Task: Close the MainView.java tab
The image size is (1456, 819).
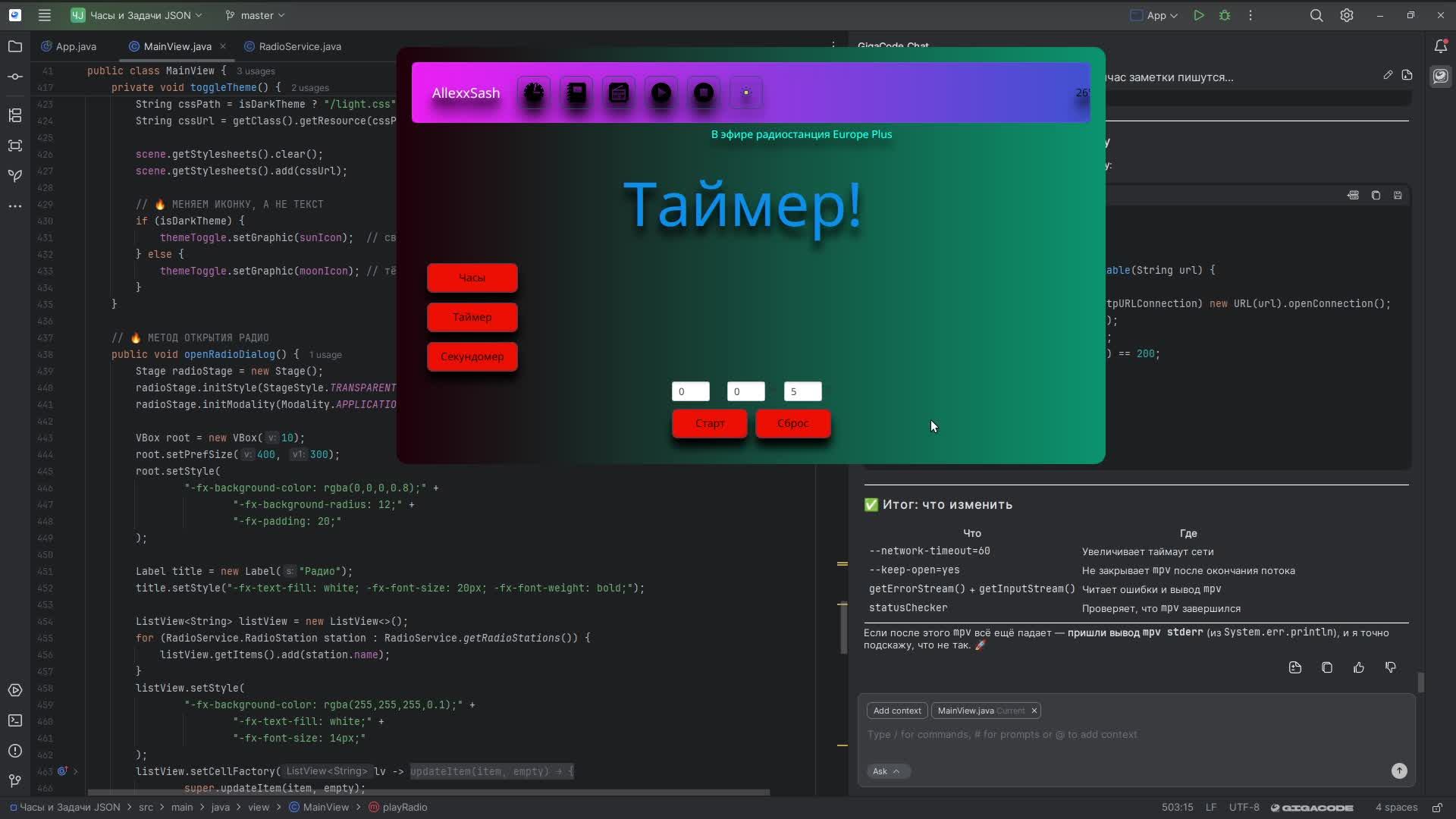Action: [223, 46]
